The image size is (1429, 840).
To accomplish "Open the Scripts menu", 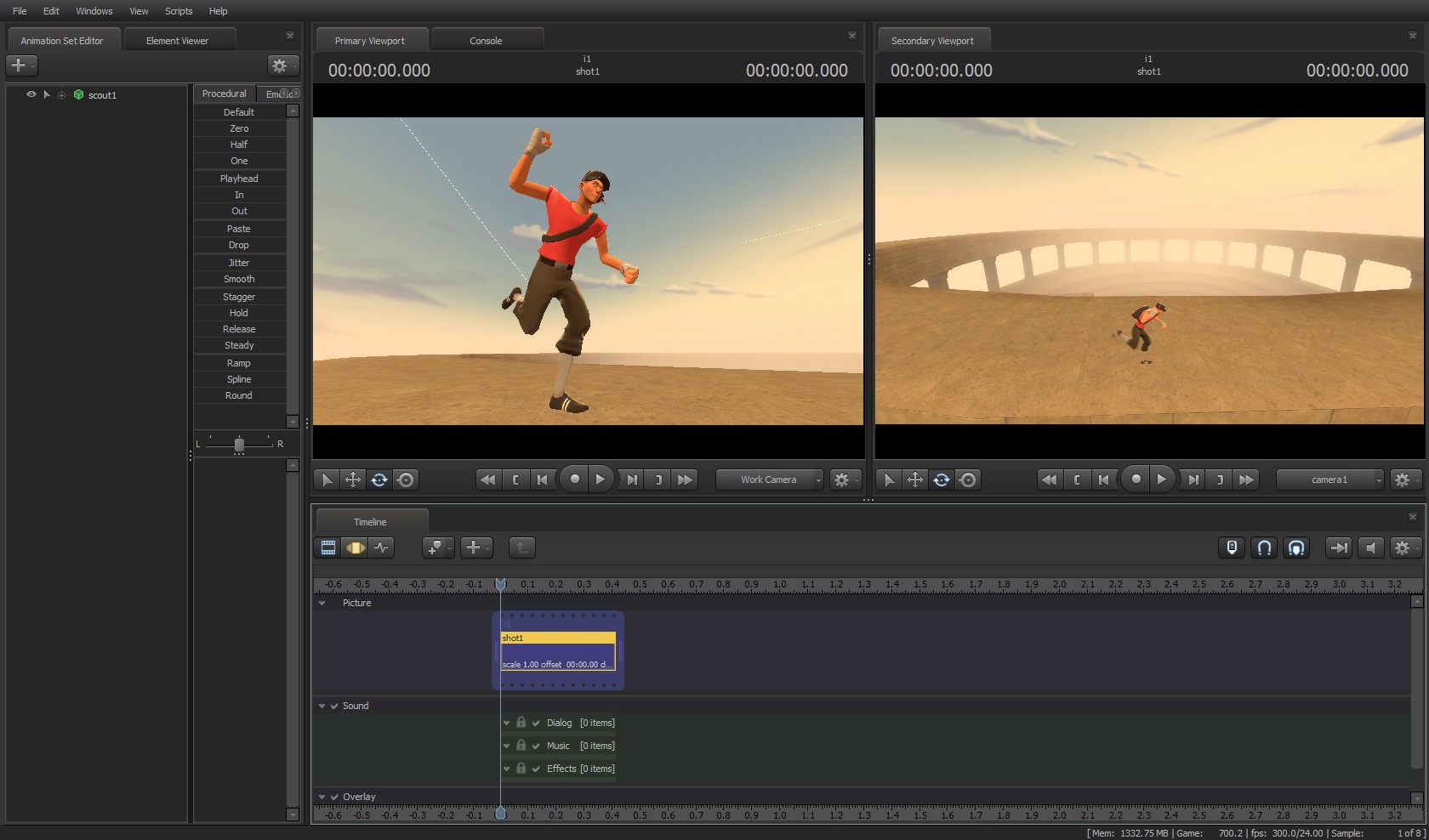I will [x=179, y=11].
